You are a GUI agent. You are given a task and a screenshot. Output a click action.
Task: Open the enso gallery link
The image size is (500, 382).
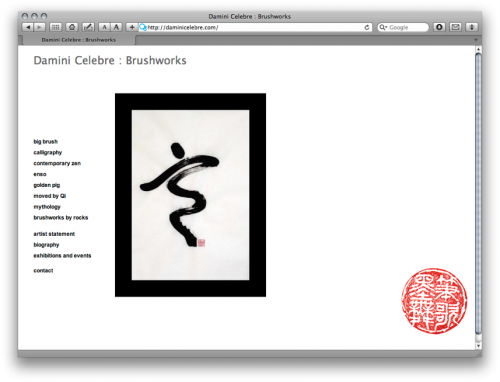pyautogui.click(x=40, y=174)
